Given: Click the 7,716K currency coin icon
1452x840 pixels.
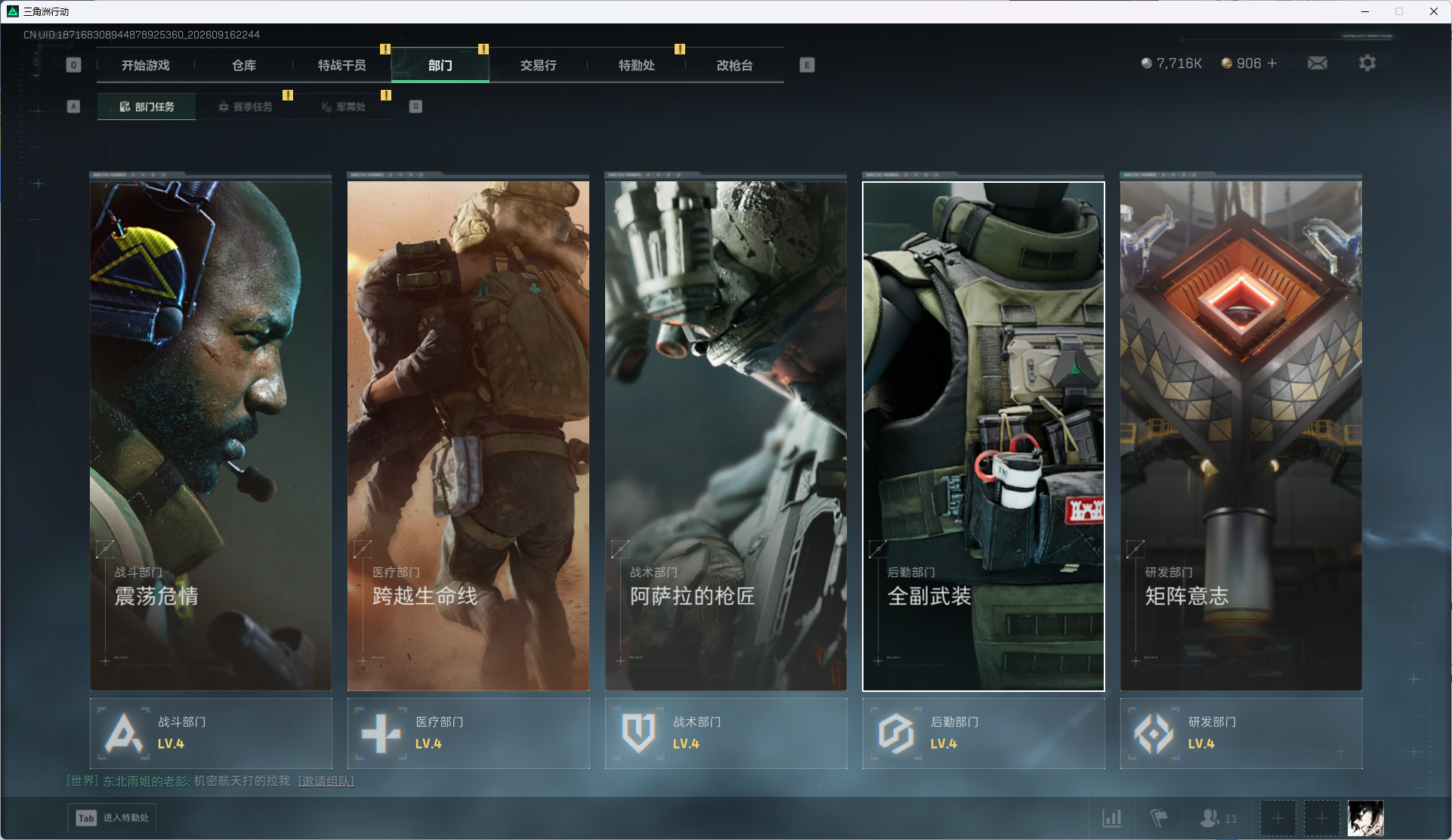Looking at the screenshot, I should click(1147, 63).
